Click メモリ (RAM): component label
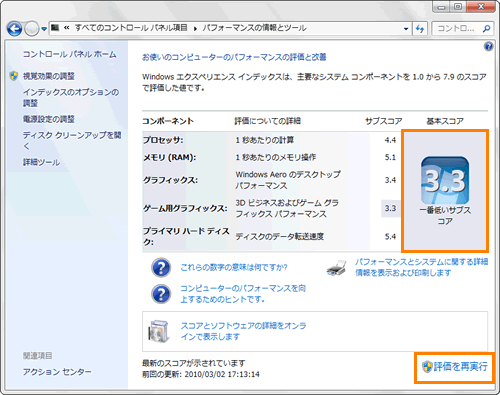Screen dimensions: 500x395 tap(169, 158)
